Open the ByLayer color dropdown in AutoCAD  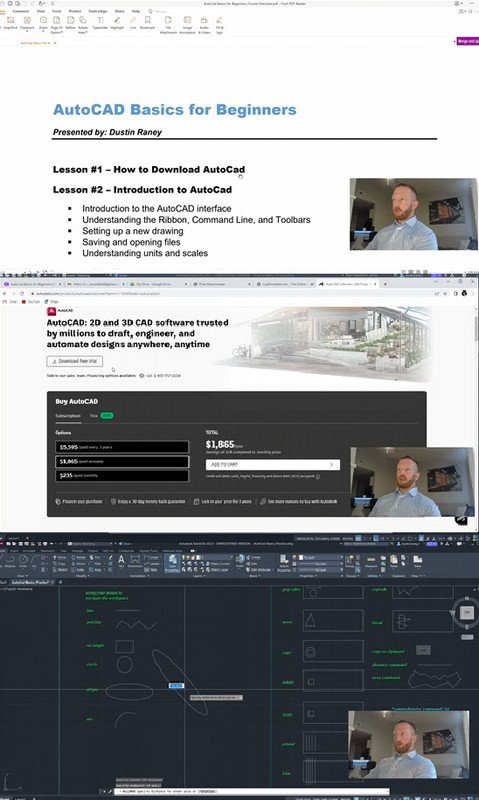[x=319, y=558]
